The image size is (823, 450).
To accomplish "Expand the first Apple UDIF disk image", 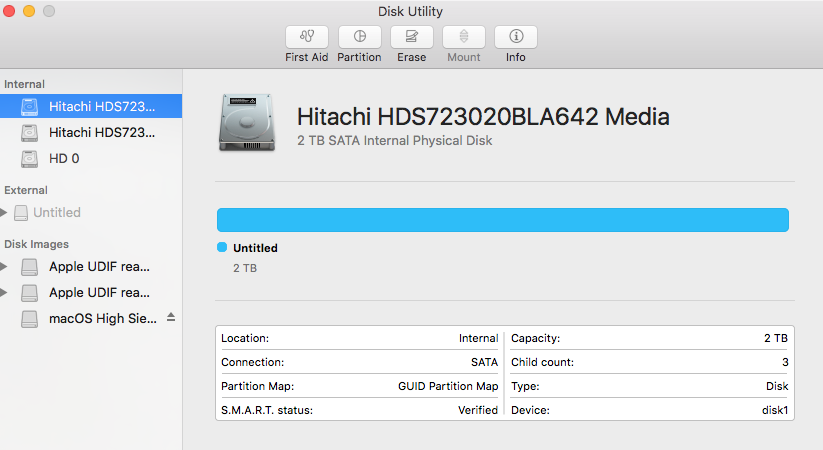I will click(4, 266).
